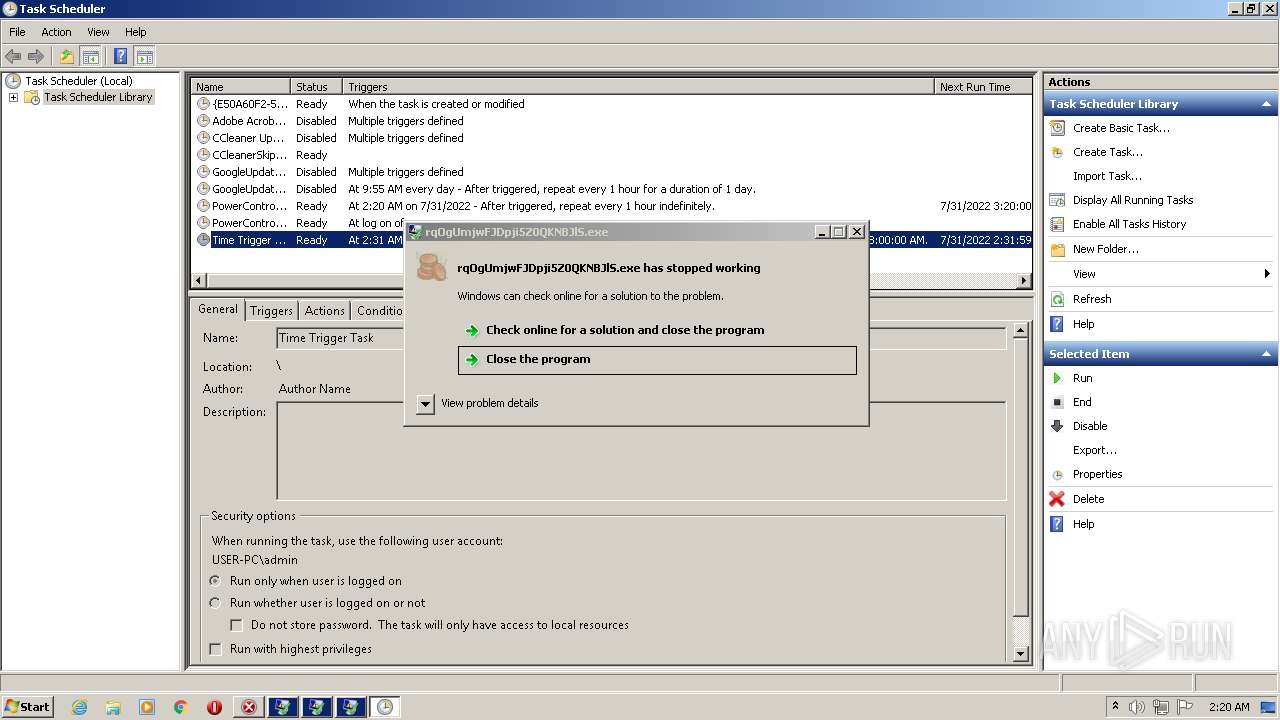1280x720 pixels.
Task: Collapse the Selected Item section
Action: coord(1267,354)
